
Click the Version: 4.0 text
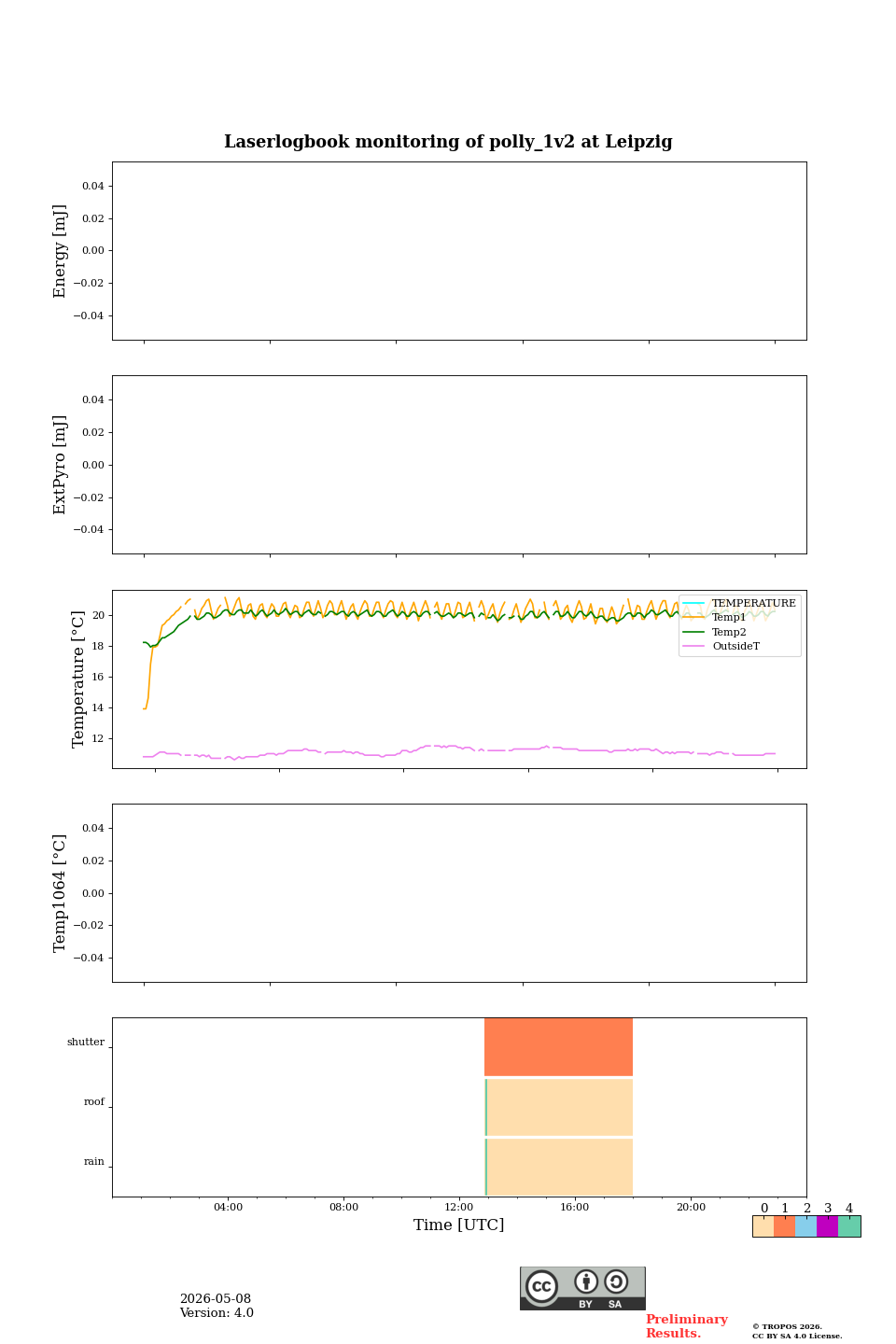(x=217, y=1313)
